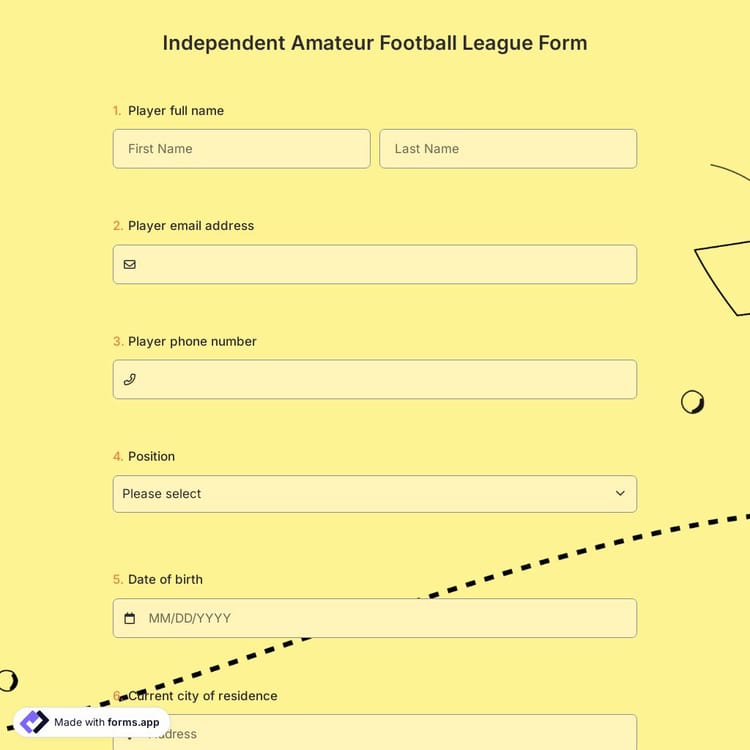The image size is (750, 750).
Task: Focus the First Name field
Action: coord(241,149)
